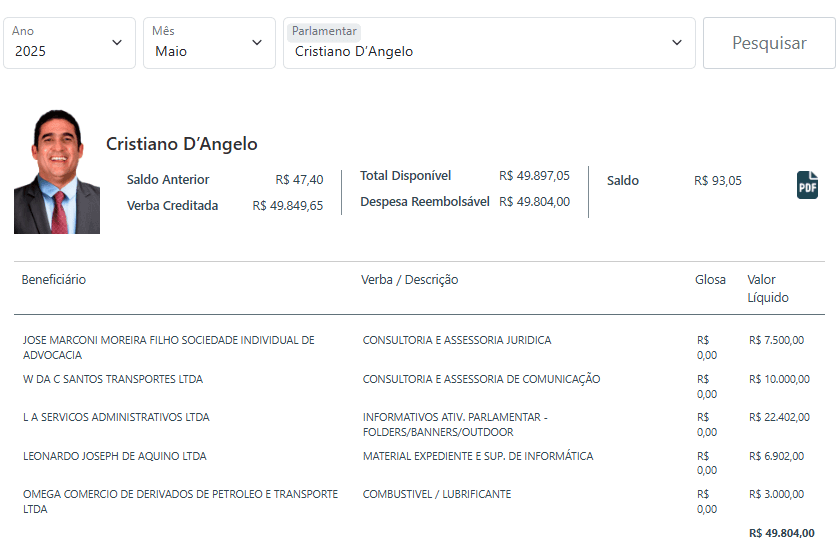Select Jose Marconi Moreira Filho beneficiary entry
This screenshot has width=840, height=553.
168,347
